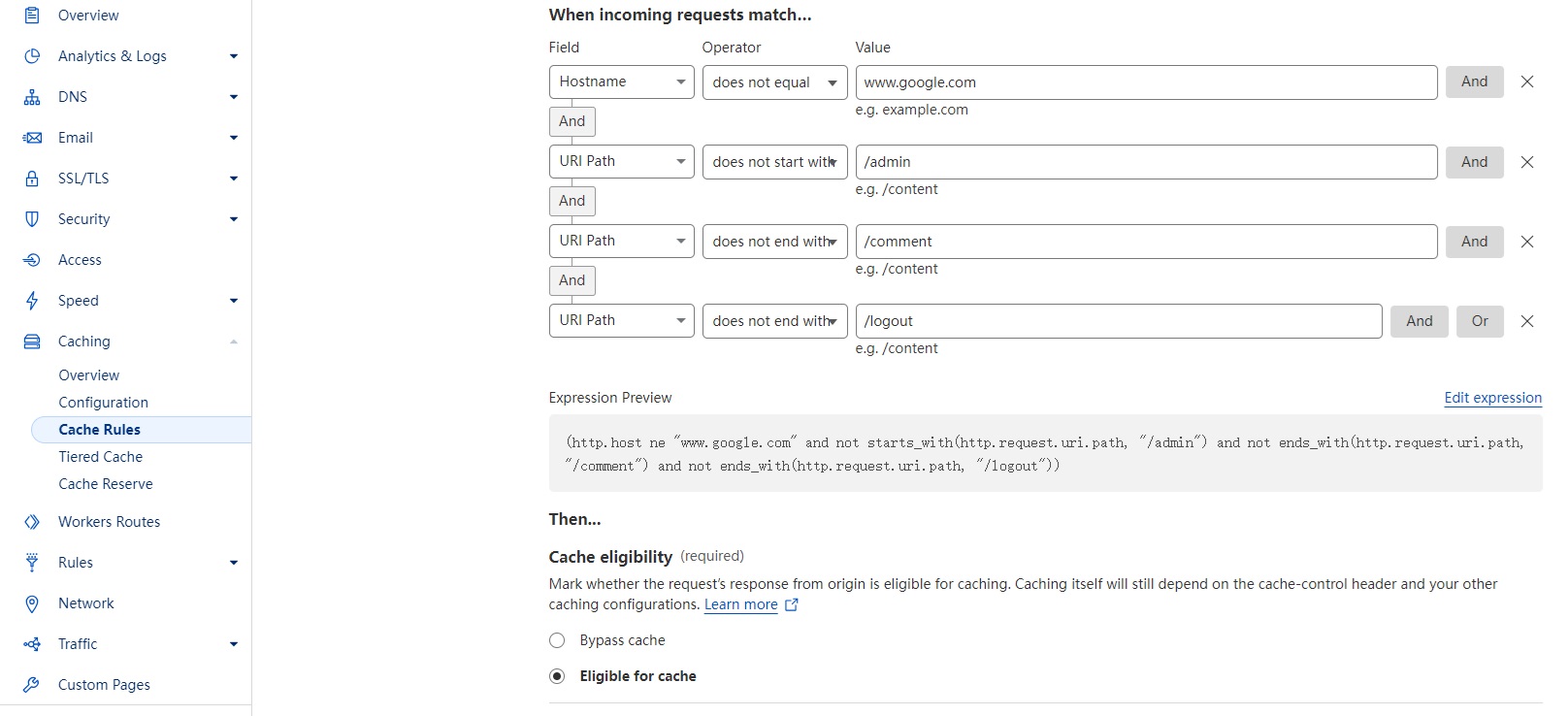Click the Edit expression link
The height and width of the screenshot is (716, 1568).
click(1492, 398)
